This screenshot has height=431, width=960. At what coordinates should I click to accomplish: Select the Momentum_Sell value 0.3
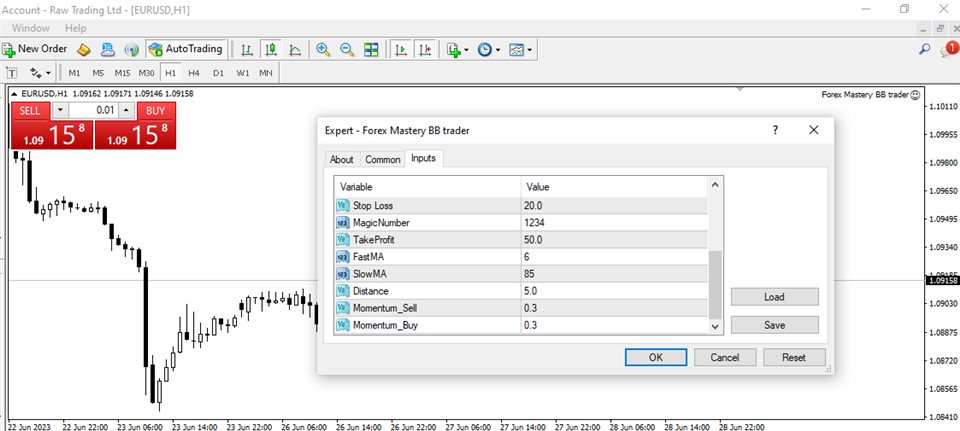pyautogui.click(x=614, y=308)
